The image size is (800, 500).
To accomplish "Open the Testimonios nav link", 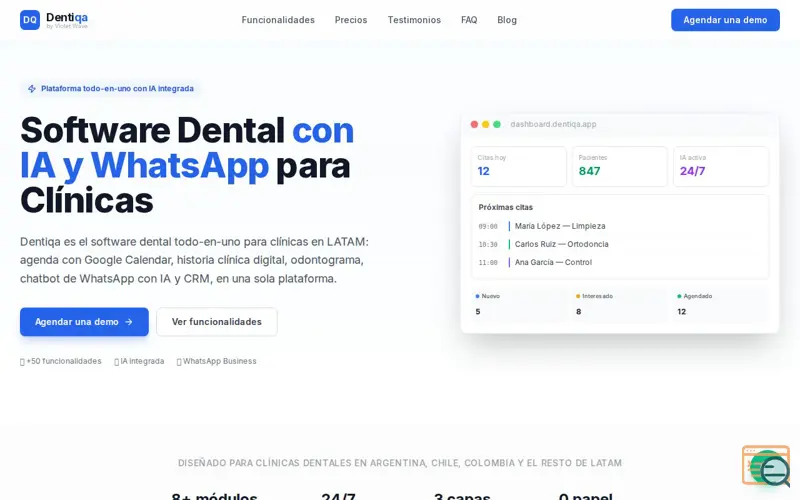I will (x=414, y=20).
